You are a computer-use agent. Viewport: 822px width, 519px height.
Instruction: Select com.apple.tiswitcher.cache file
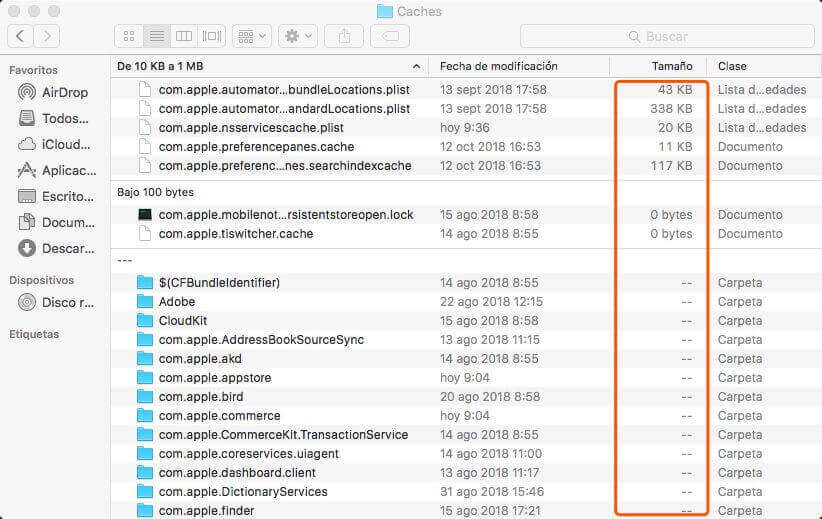[236, 234]
